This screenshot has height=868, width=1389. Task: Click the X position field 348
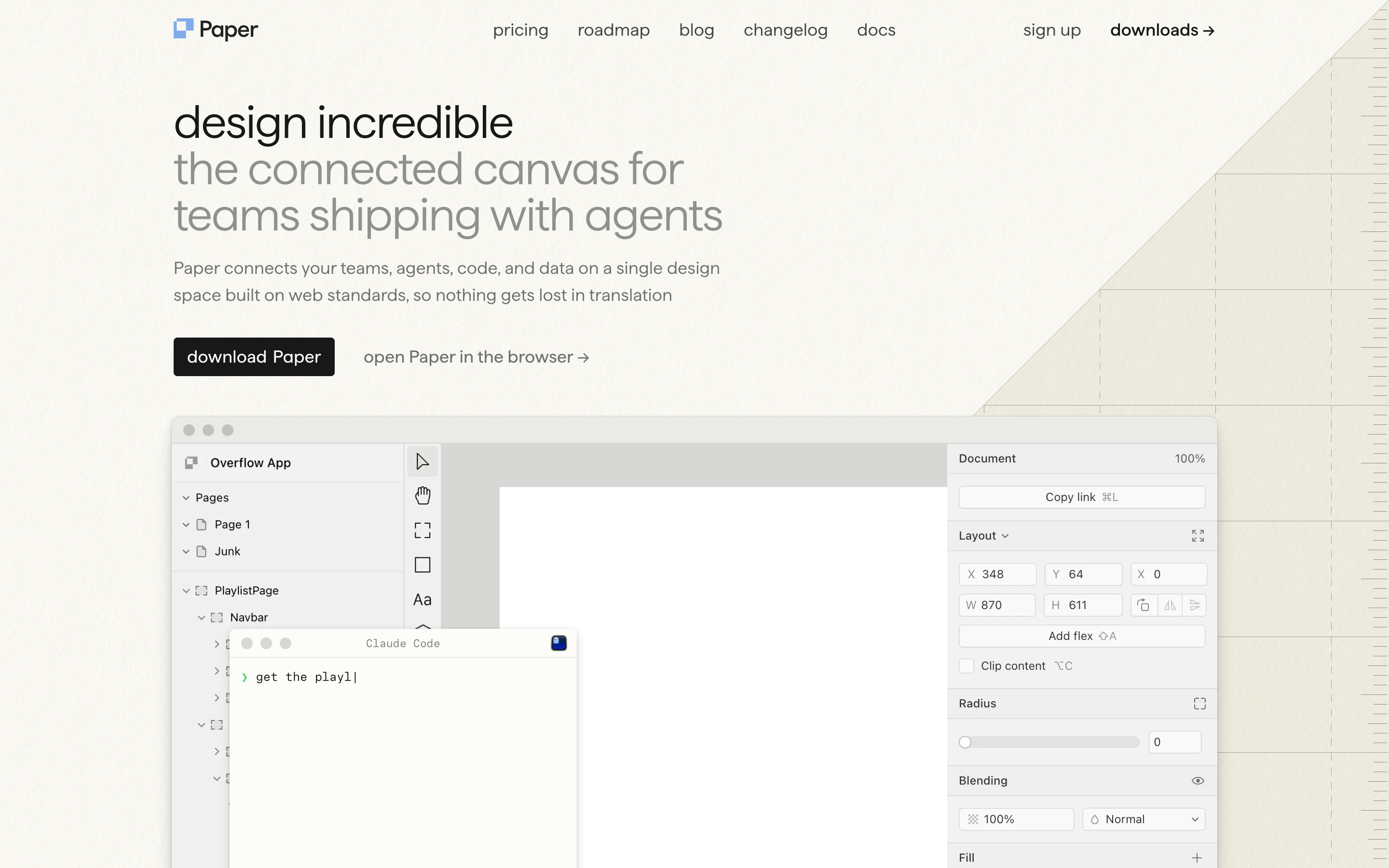[997, 574]
